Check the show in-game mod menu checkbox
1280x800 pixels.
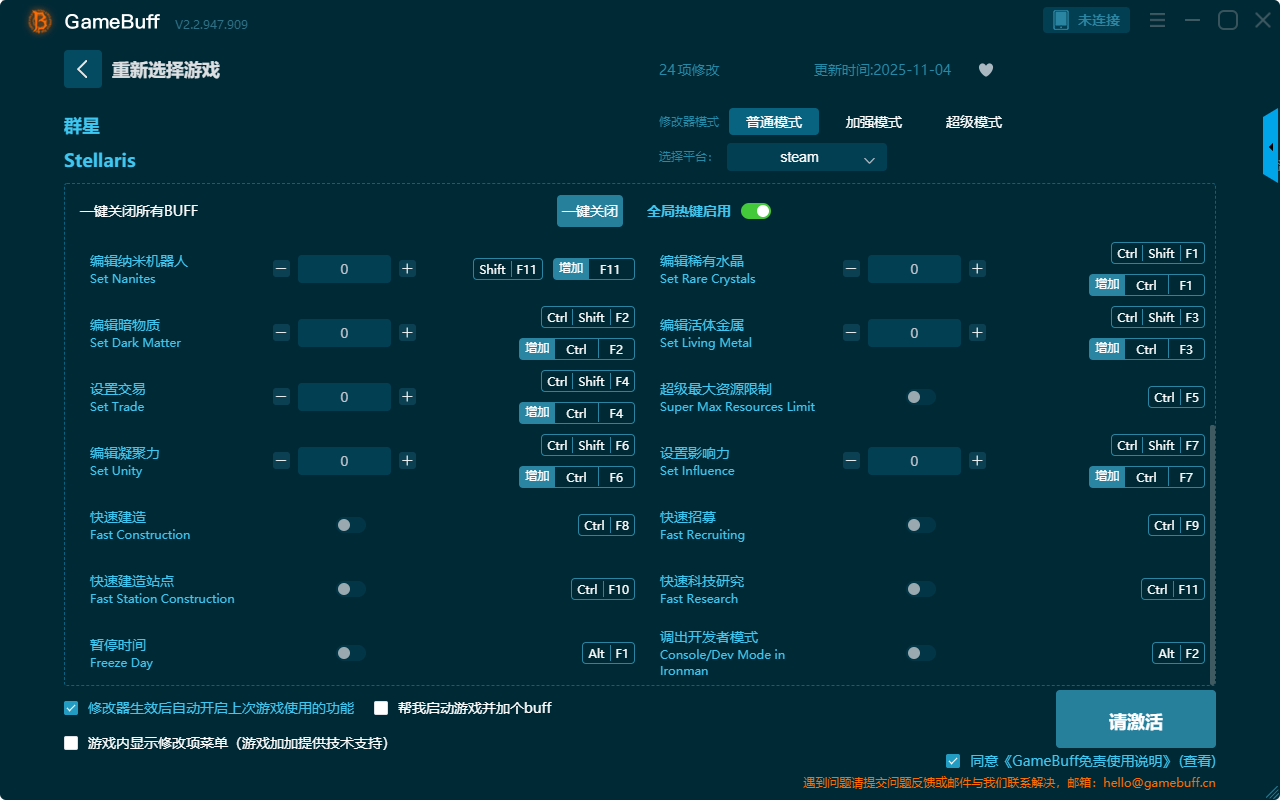tap(71, 743)
